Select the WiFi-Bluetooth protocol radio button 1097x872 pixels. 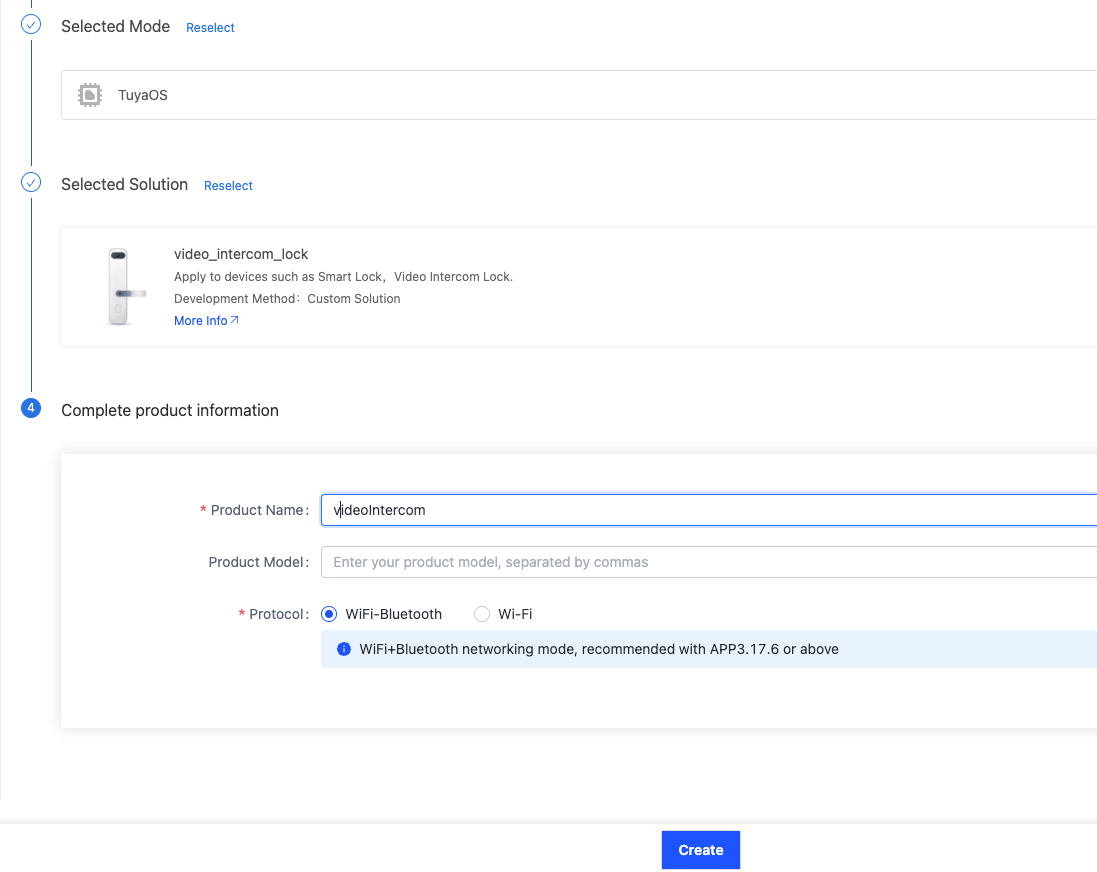(x=329, y=614)
